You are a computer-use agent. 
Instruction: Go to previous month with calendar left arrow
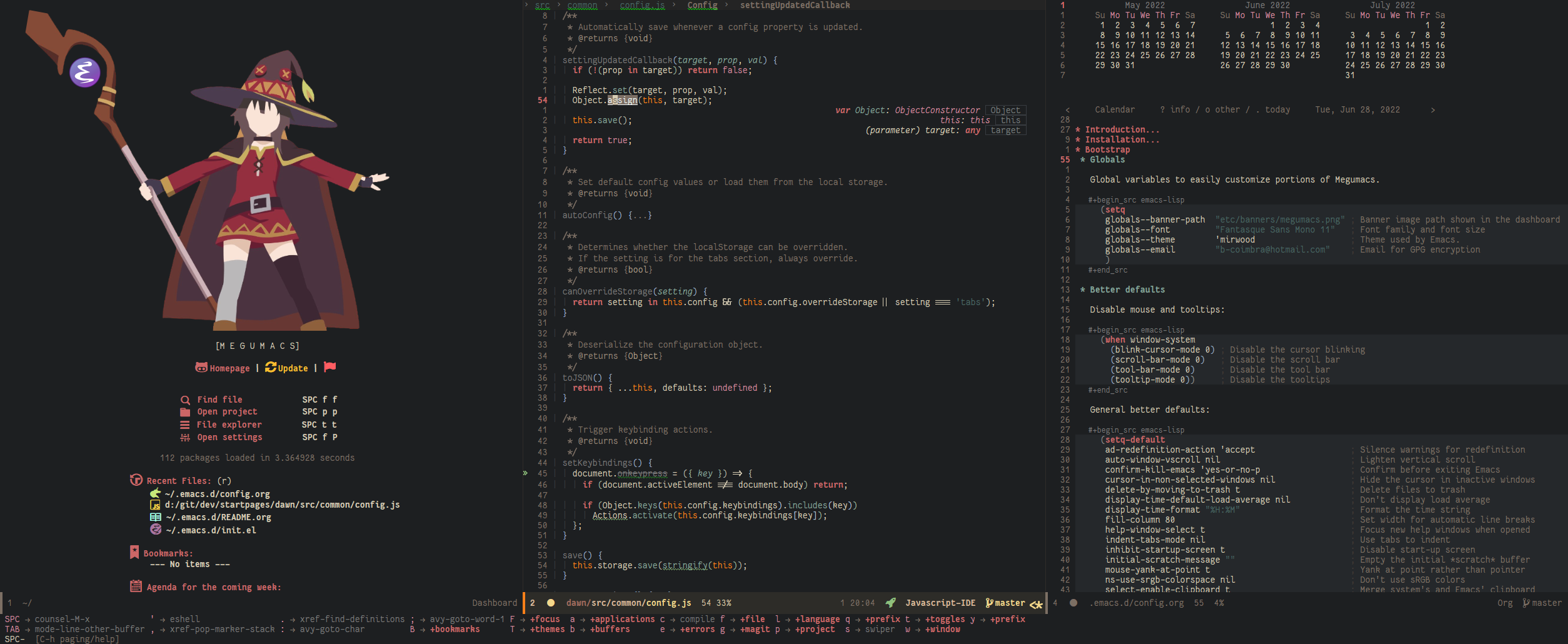[1067, 110]
